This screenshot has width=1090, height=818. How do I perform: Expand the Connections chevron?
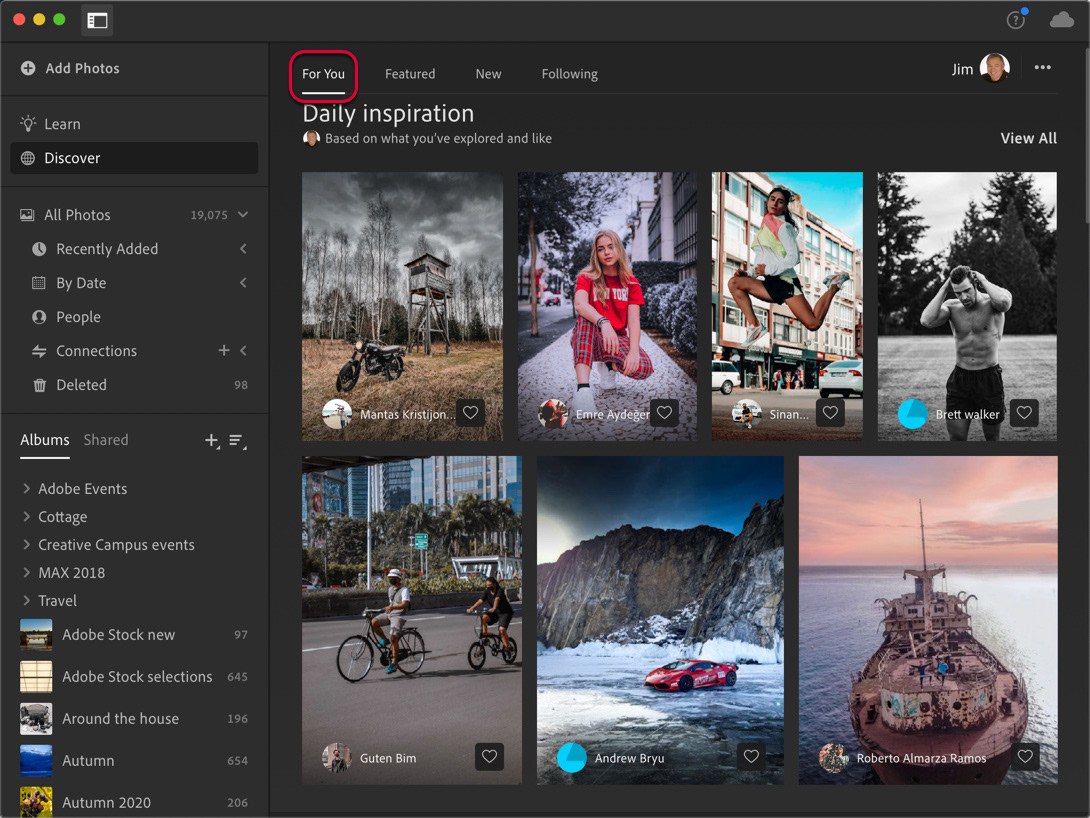click(243, 350)
